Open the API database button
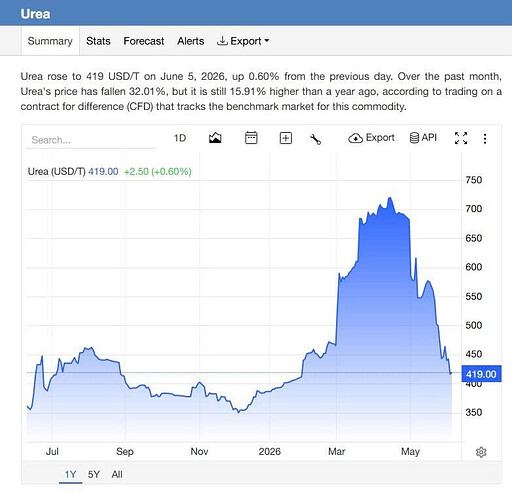 pos(423,137)
